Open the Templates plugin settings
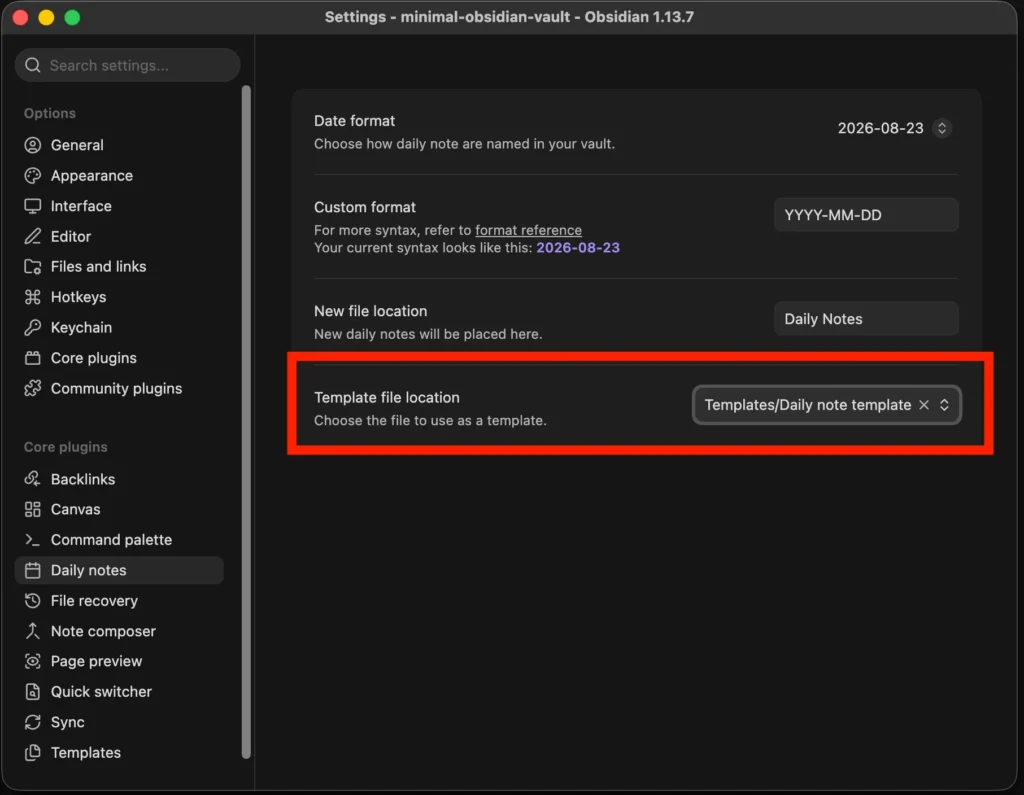 coord(119,753)
